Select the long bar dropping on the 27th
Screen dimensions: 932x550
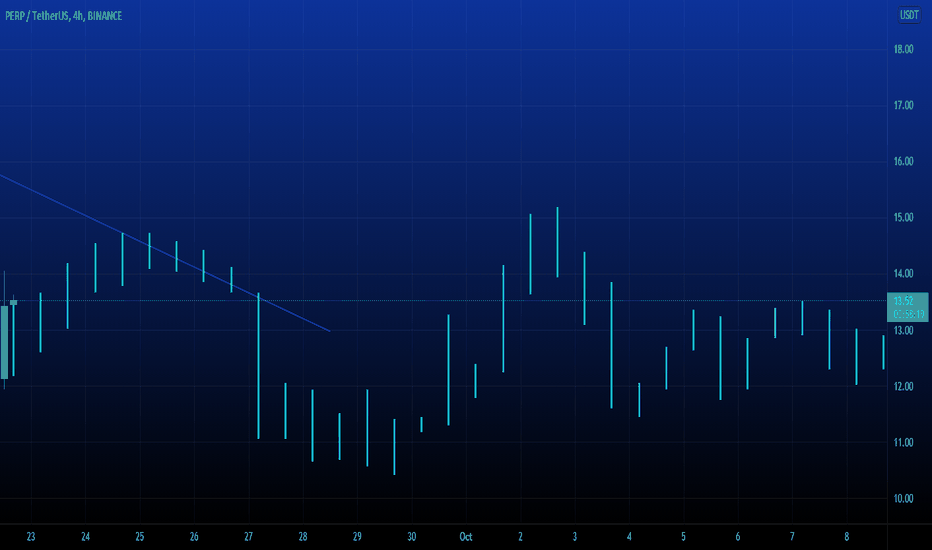click(259, 366)
